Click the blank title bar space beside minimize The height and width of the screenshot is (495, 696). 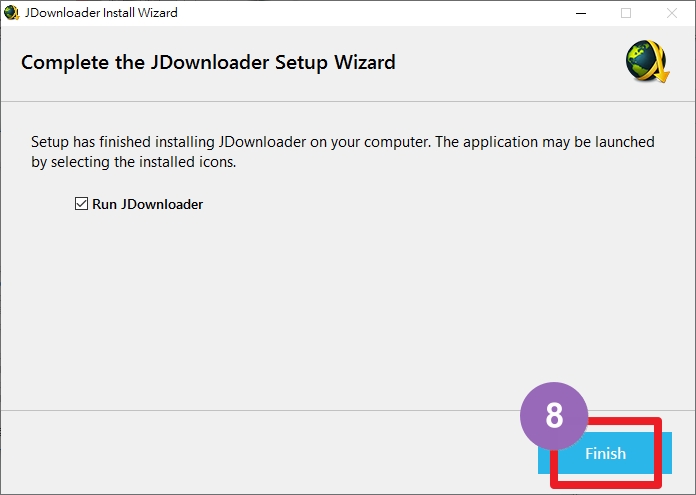[373, 13]
